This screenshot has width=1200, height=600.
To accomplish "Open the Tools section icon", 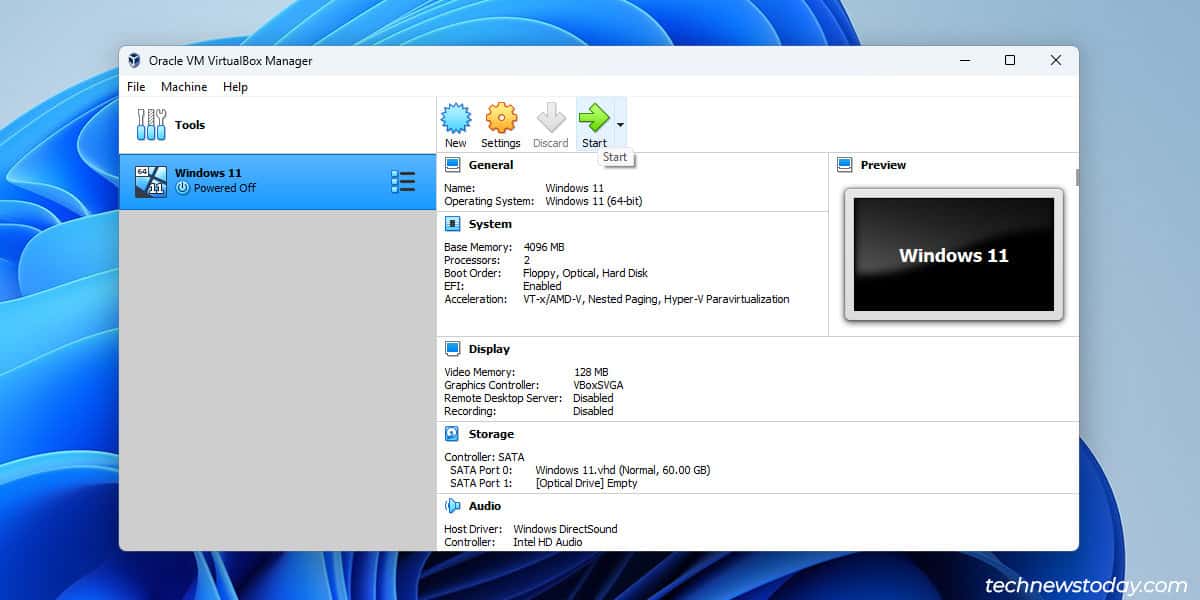I will [152, 125].
